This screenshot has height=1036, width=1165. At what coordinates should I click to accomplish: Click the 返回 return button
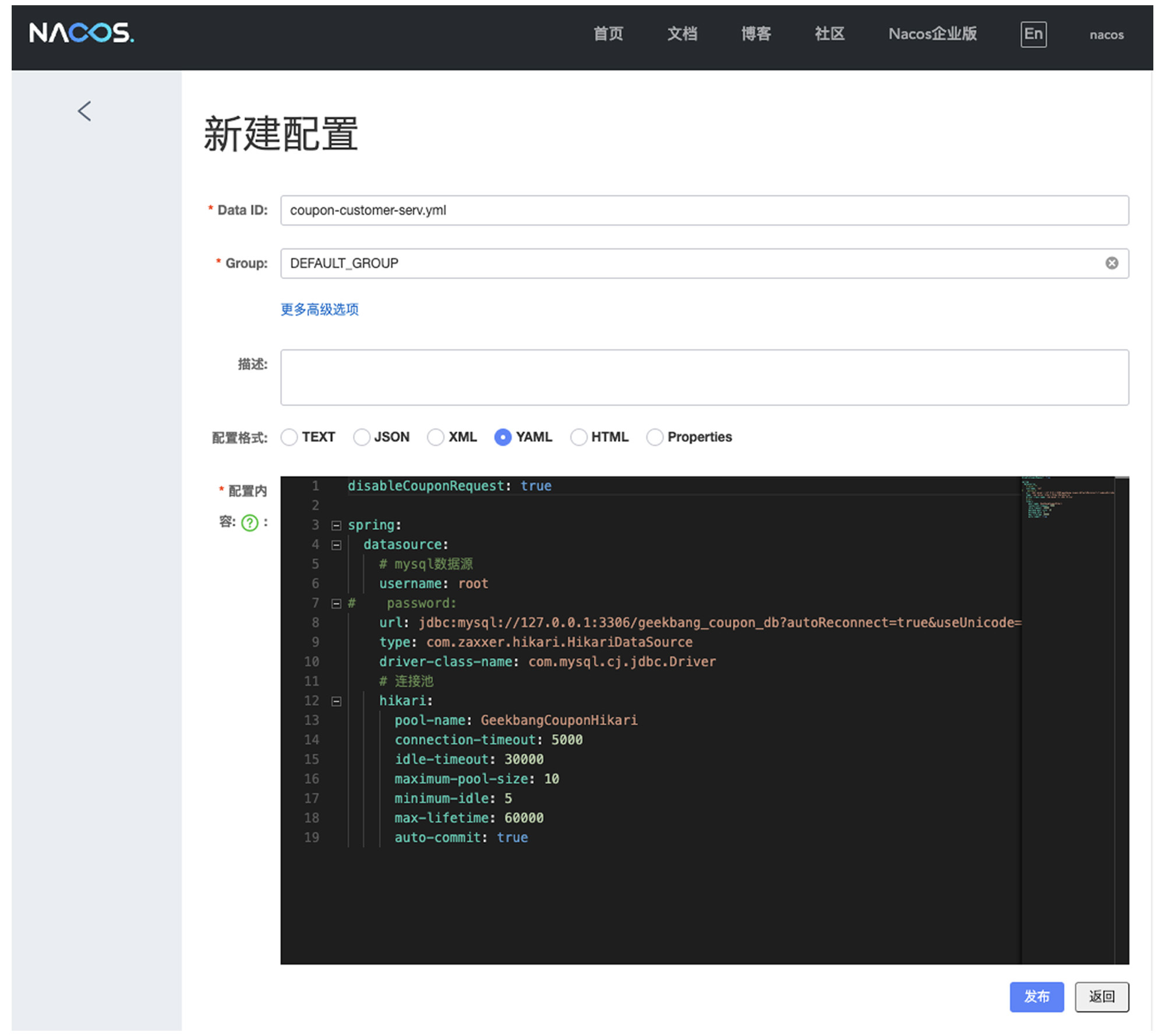tap(1102, 997)
